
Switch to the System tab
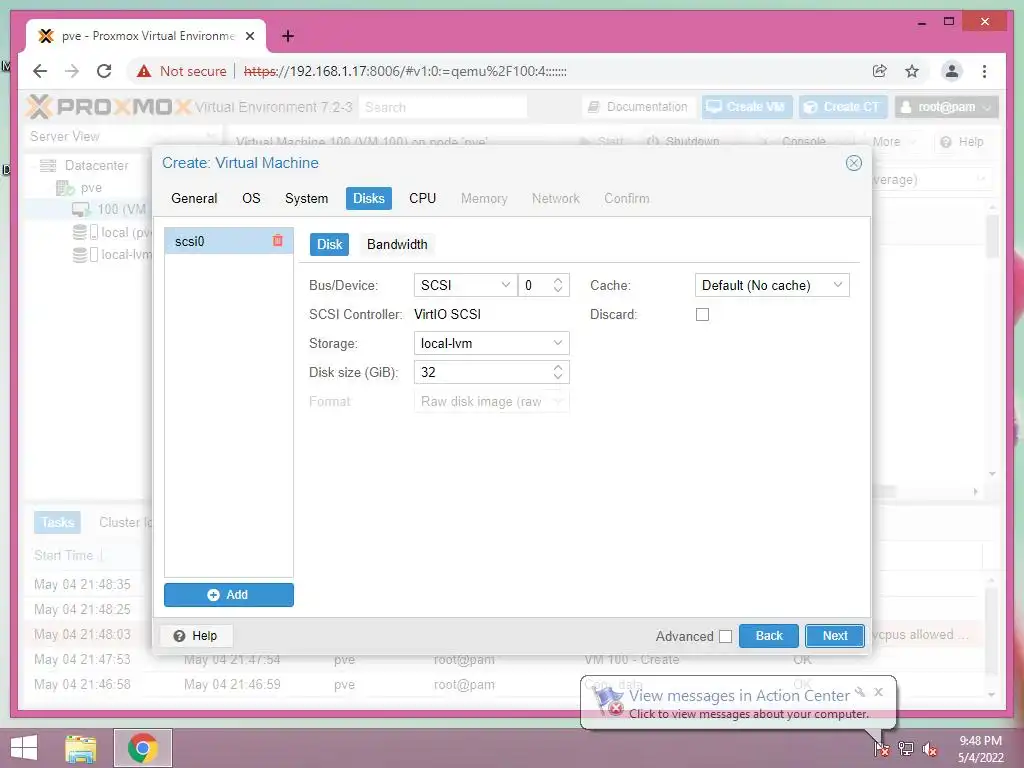306,199
